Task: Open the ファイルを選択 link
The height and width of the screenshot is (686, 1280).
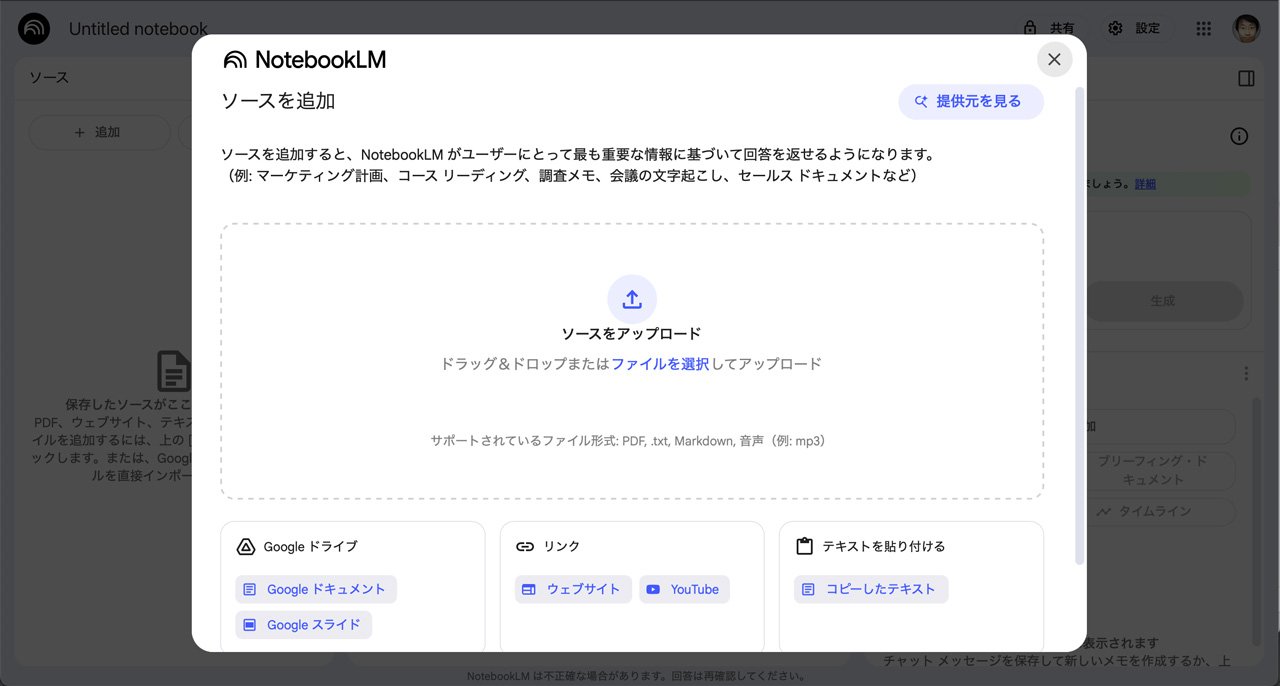Action: 660,364
